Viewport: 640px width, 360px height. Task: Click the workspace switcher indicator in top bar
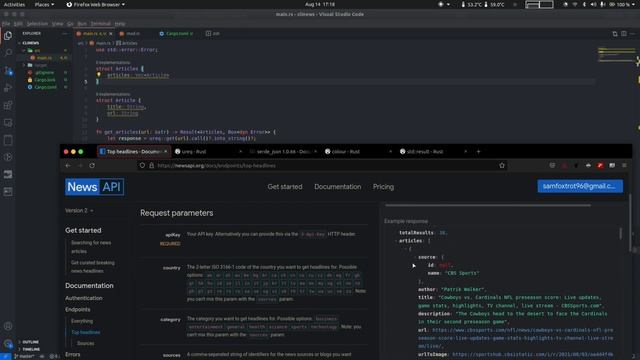tap(539, 4)
